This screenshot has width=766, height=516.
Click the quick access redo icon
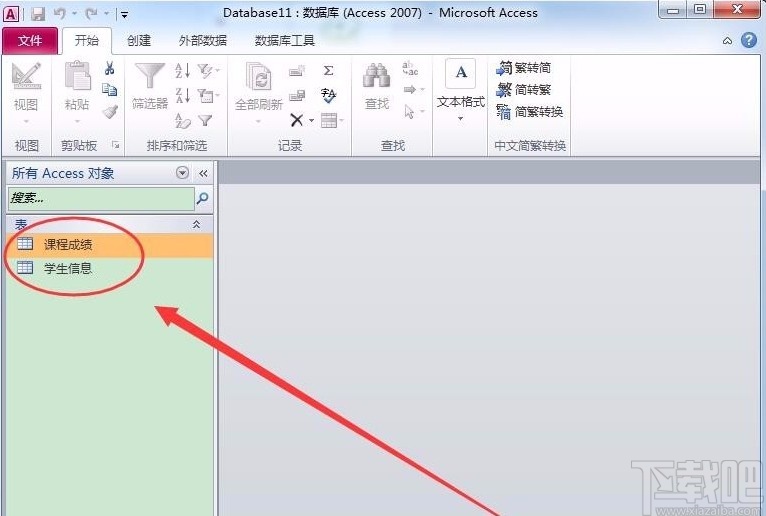pyautogui.click(x=91, y=14)
